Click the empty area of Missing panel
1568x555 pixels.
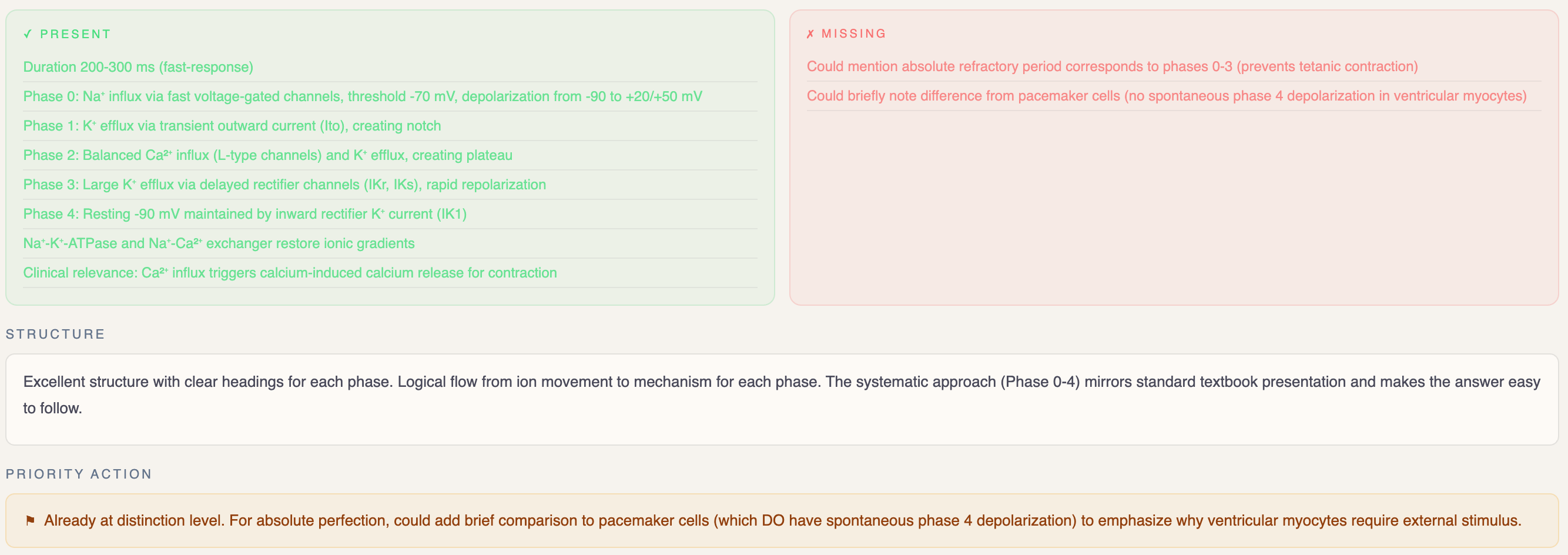1174,207
